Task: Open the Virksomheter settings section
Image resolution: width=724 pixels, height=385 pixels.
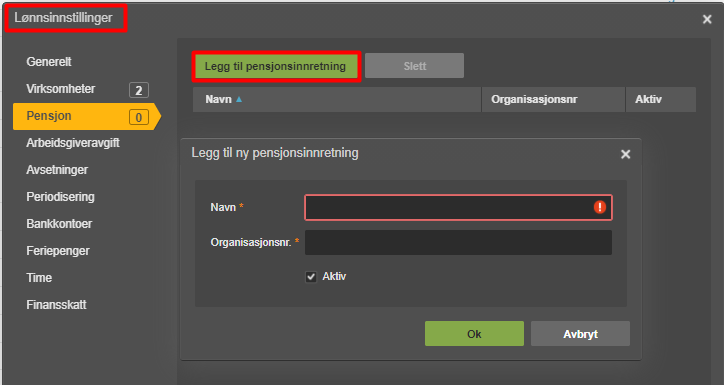Action: point(60,89)
